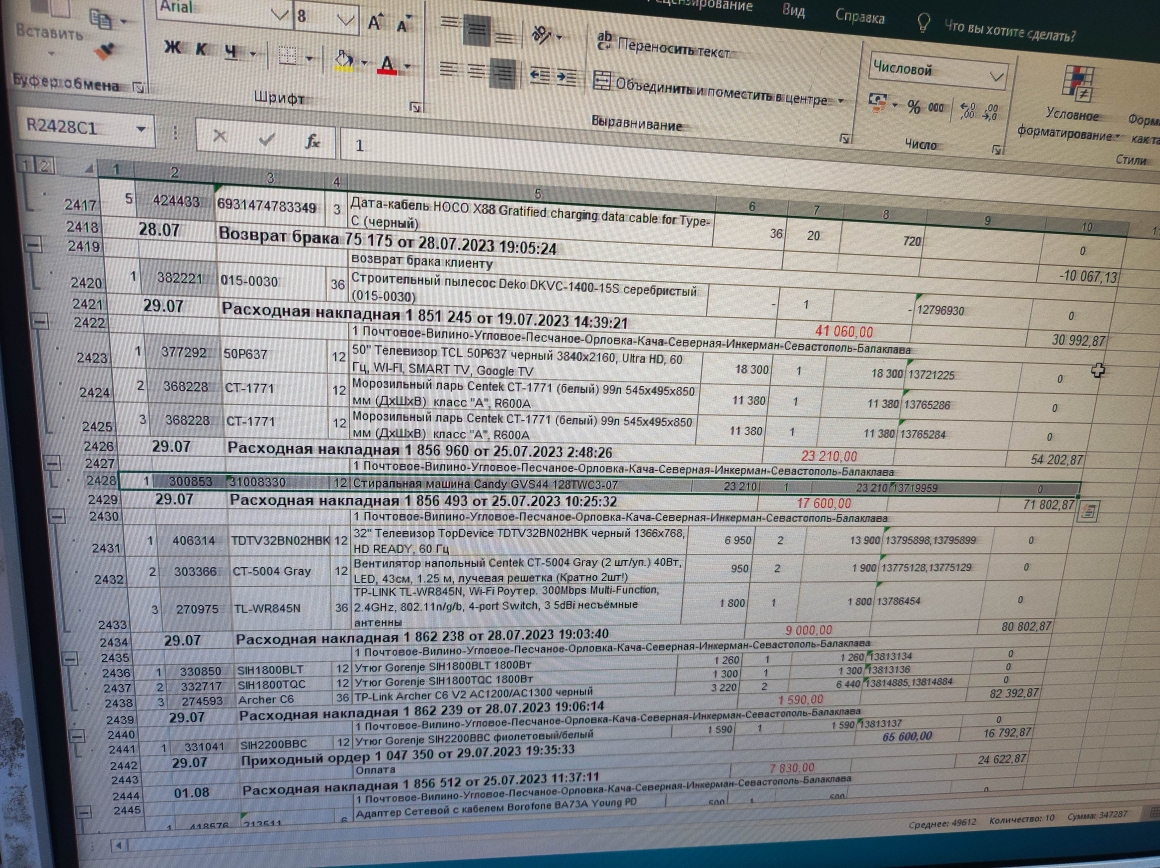Activate the Format Painter brush
This screenshot has height=868, width=1160.
(106, 51)
